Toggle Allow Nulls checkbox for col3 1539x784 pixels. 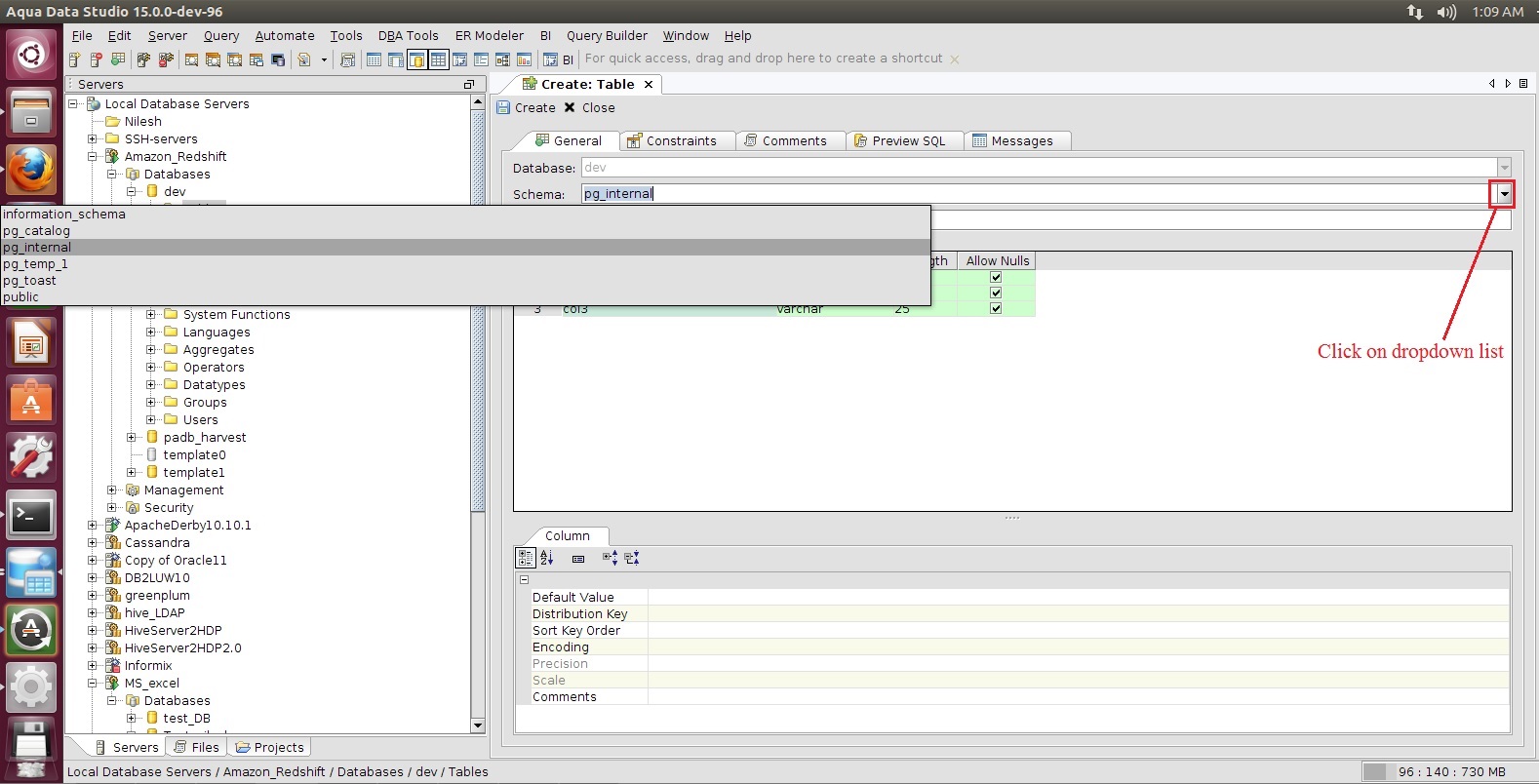tap(996, 308)
